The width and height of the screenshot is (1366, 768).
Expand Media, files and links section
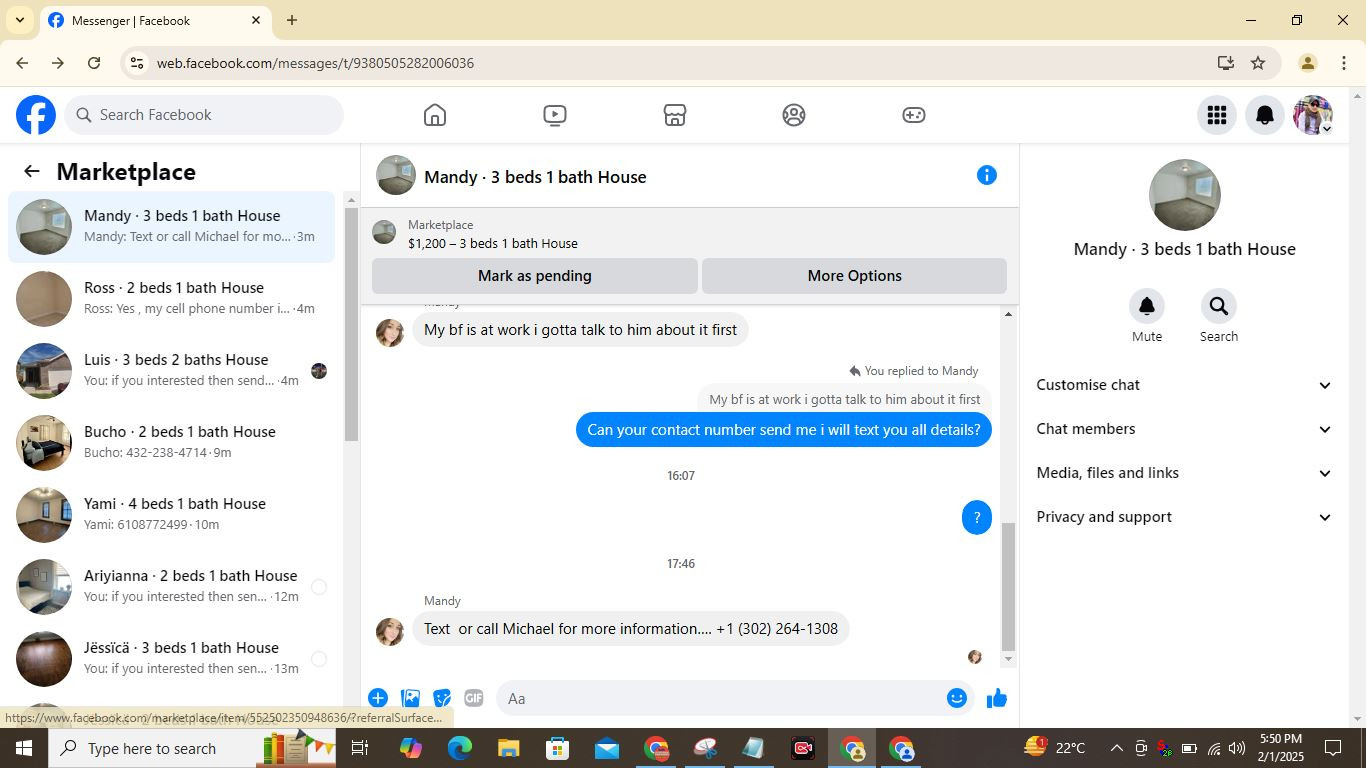click(x=1184, y=473)
